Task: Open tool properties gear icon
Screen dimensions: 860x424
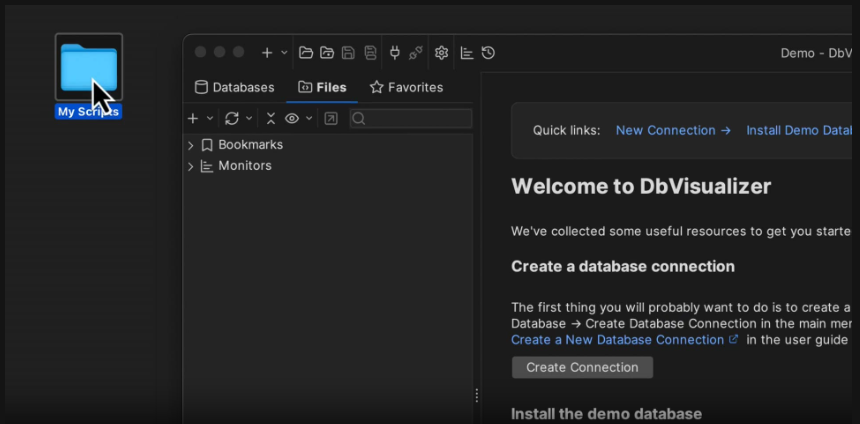Action: (x=441, y=53)
